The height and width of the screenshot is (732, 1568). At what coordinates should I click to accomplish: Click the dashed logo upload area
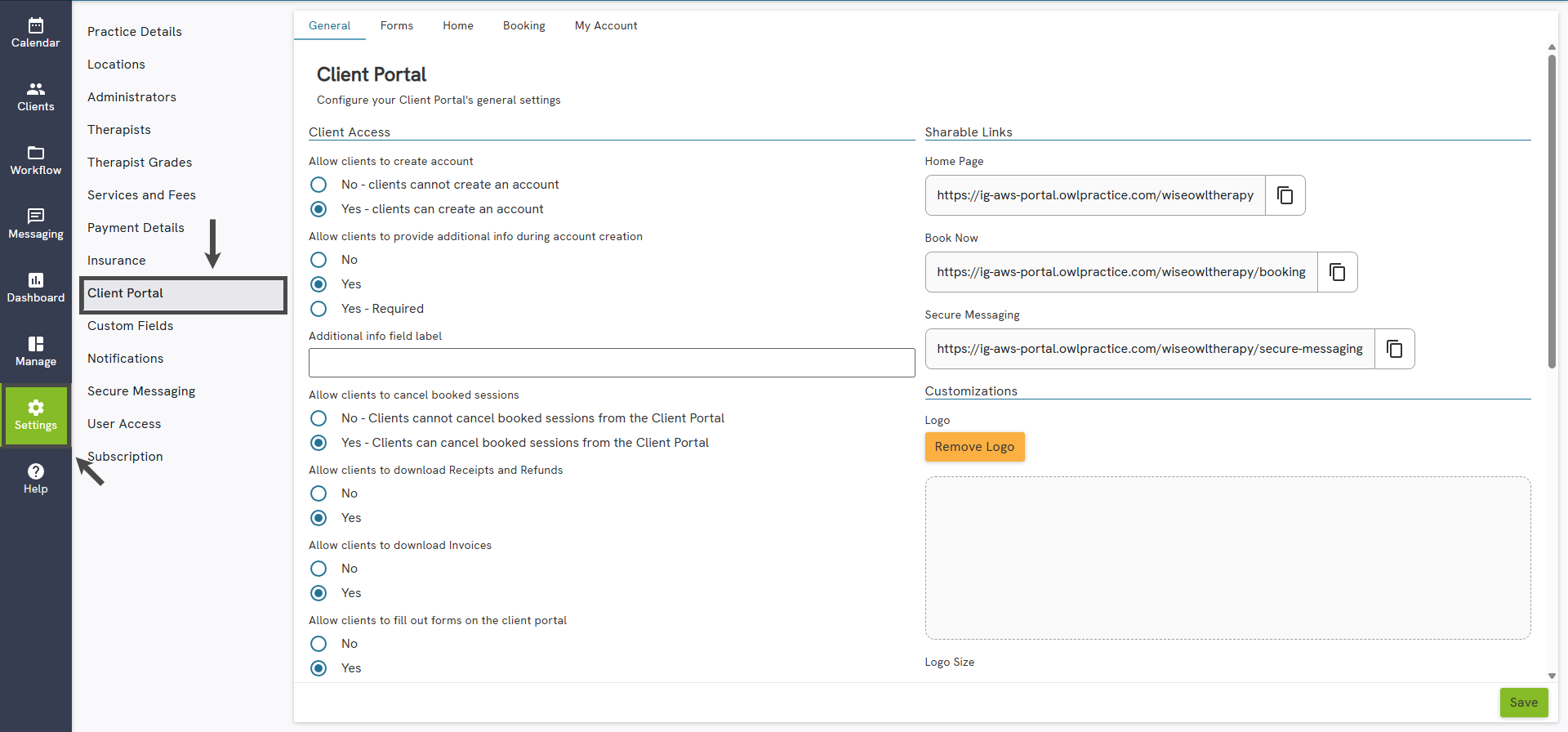[x=1227, y=558]
